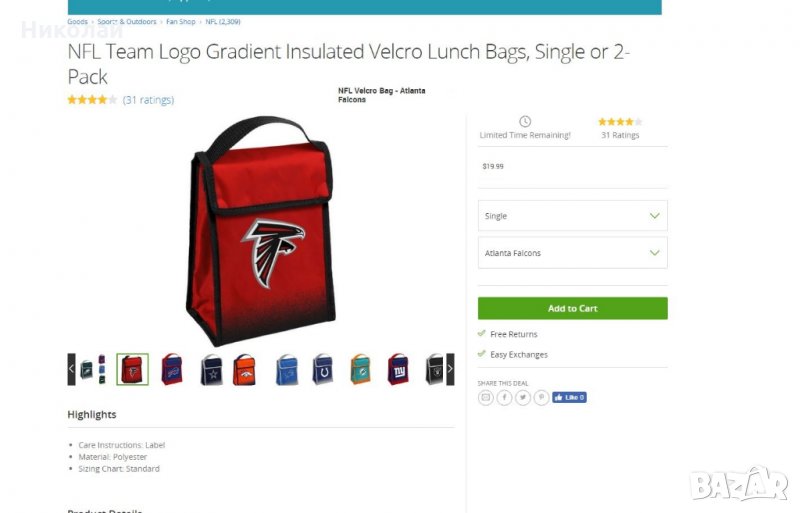
Task: Click the Add to Cart button
Action: tap(572, 308)
